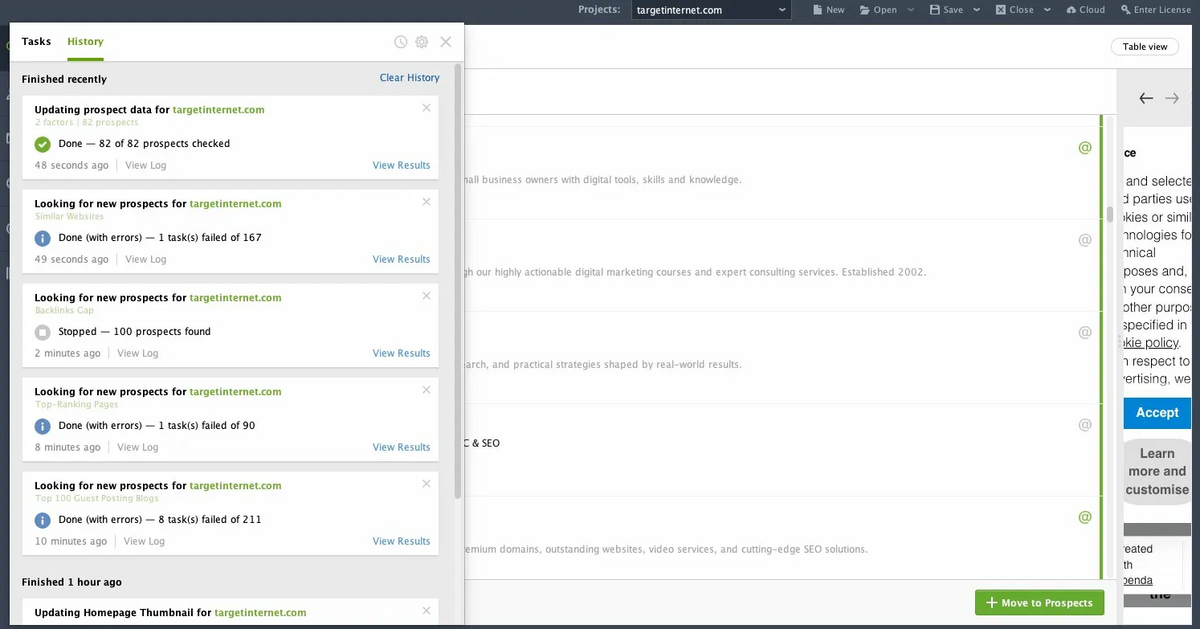Click Learn more and customise button
Screen dimensions: 1200x629
1157,471
